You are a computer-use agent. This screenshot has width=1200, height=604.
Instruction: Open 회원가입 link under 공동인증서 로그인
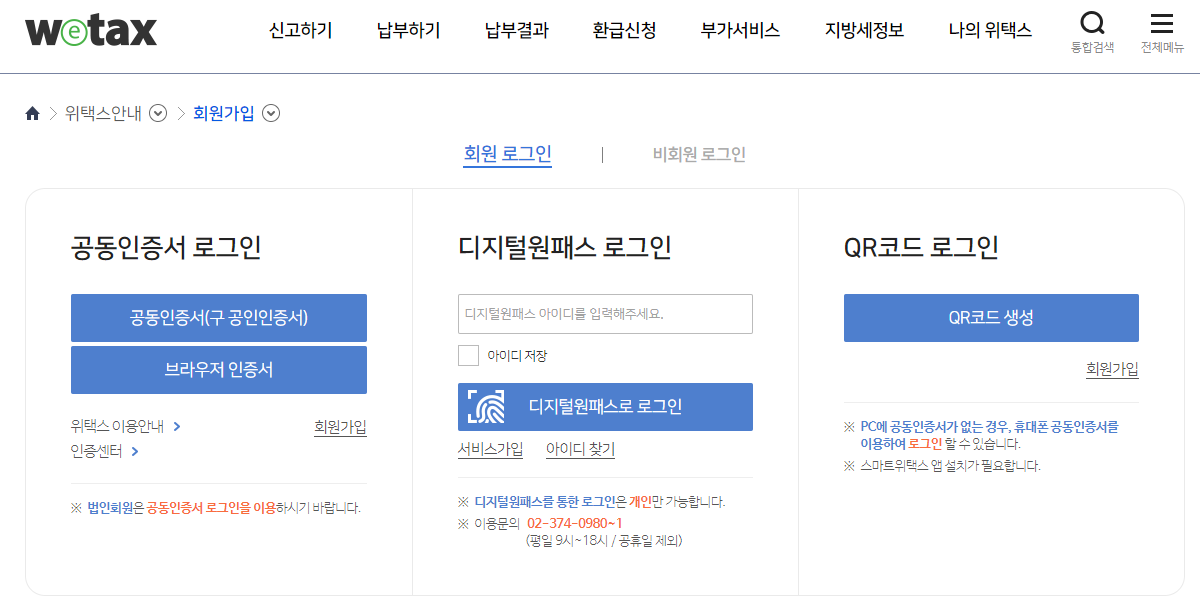click(x=340, y=427)
